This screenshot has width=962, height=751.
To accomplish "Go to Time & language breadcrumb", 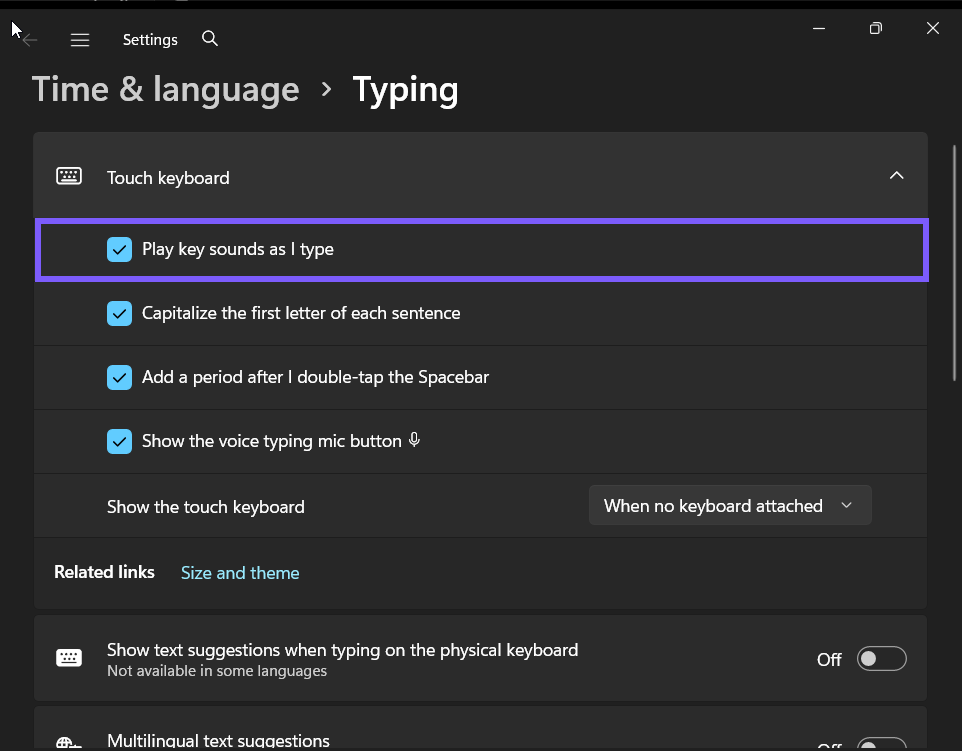I will (x=165, y=90).
